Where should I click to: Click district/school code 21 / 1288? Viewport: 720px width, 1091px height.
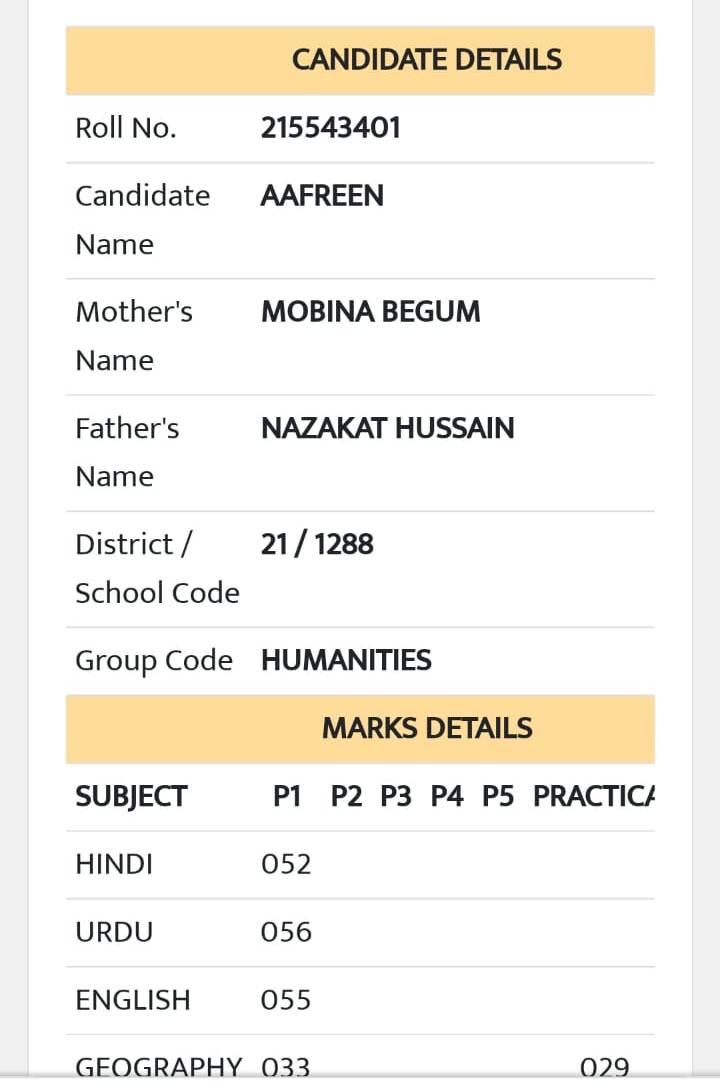[x=317, y=544]
